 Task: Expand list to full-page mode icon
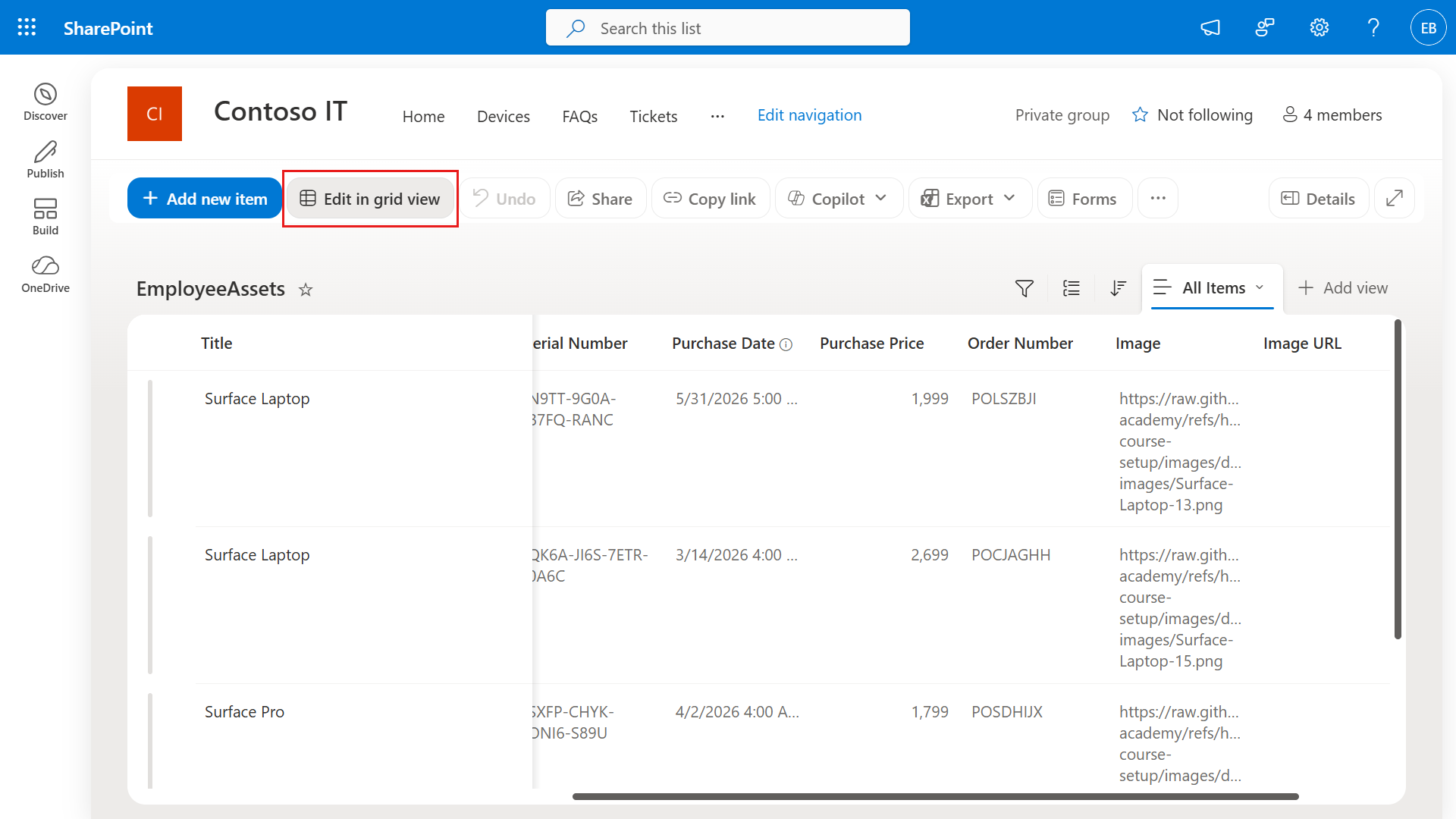(x=1395, y=198)
